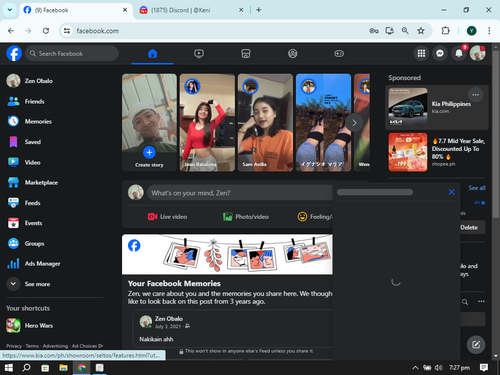Open 7.7 Mid Year Sale shopee ad
500x375 pixels.
click(437, 152)
